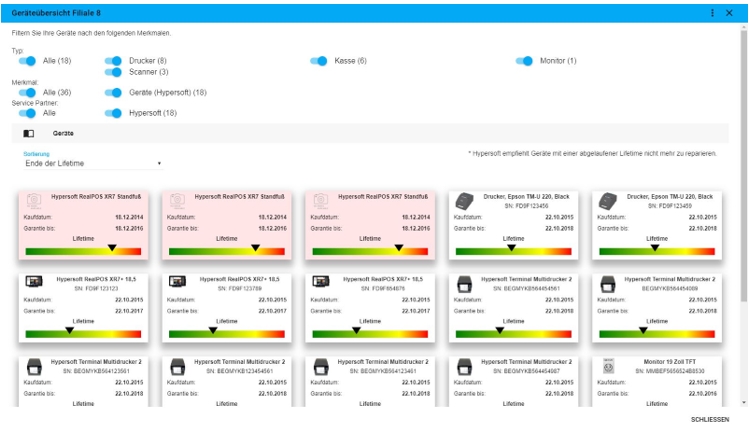Image resolution: width=750 pixels, height=425 pixels.
Task: Click the 'Filtern Sie Ihre Geräte' instruction text
Action: pos(91,33)
